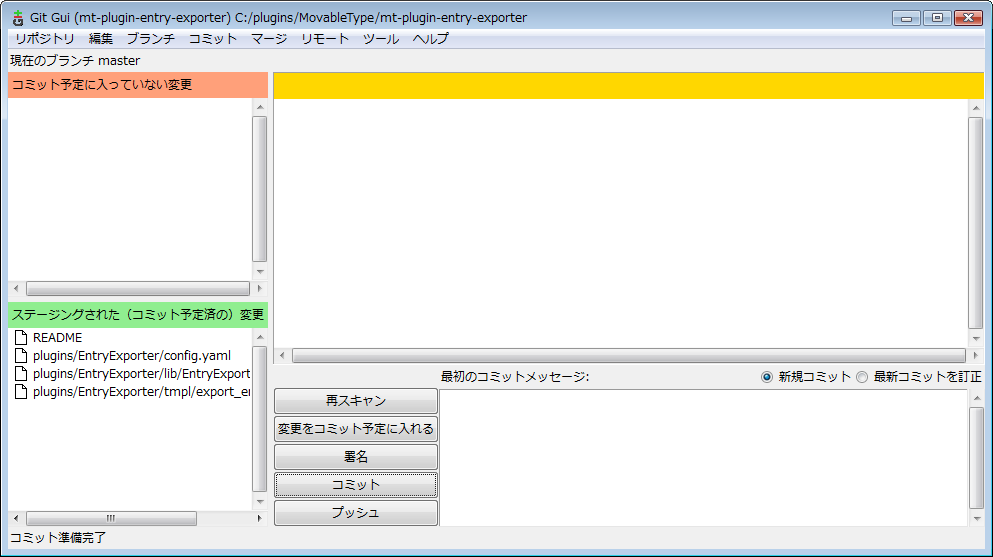The height and width of the screenshot is (557, 993).
Task: Select plugins/EntryExporter/config.yaml in staged list
Action: click(x=132, y=356)
